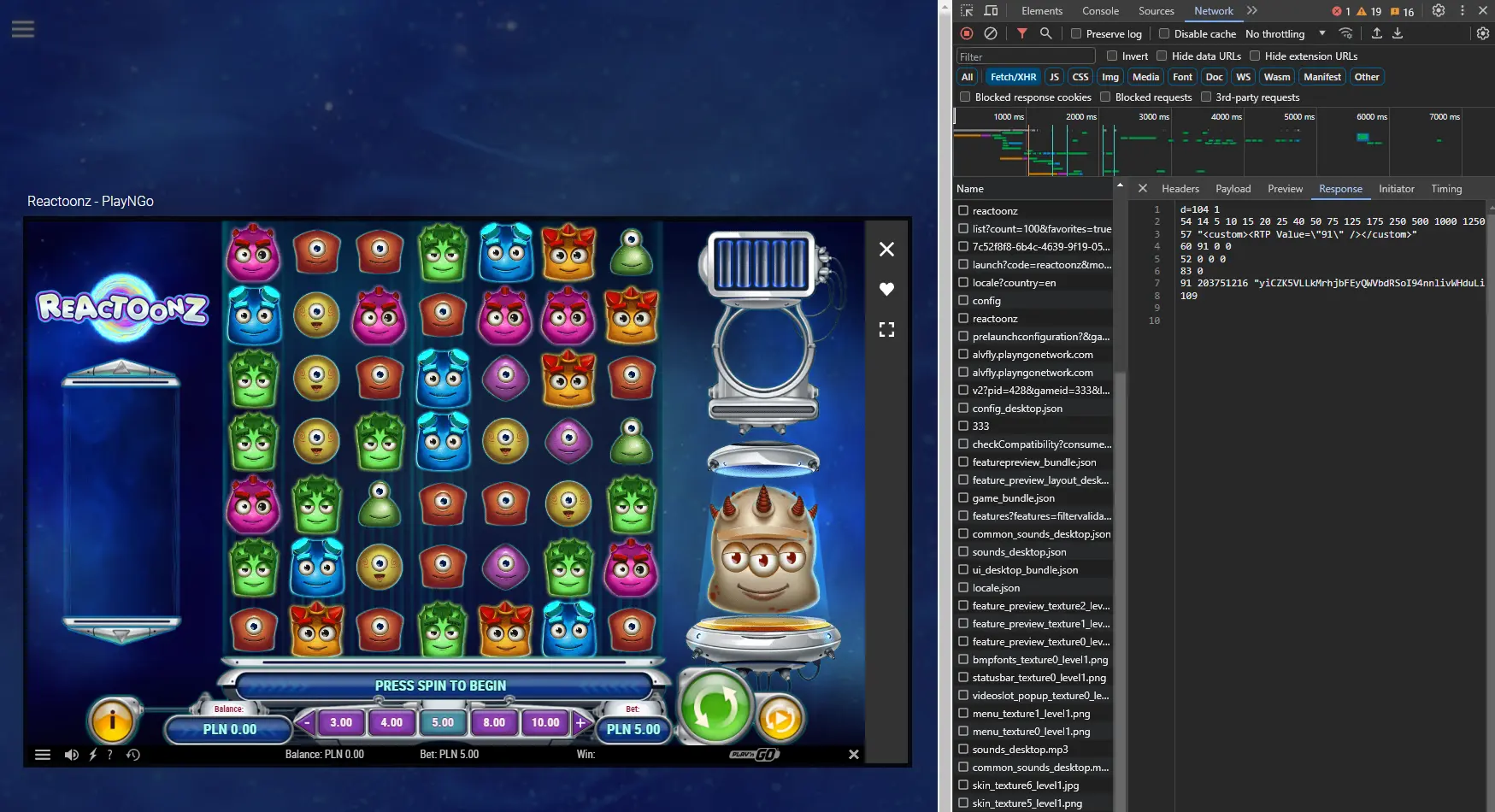
Task: Open the Initiator tab of request
Action: [x=1396, y=189]
